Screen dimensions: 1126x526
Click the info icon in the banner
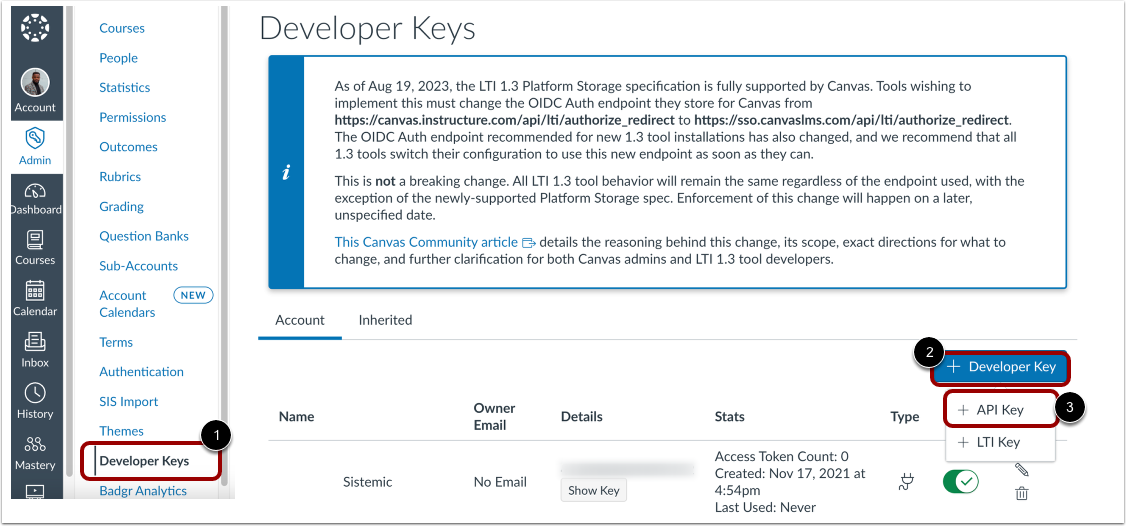pyautogui.click(x=287, y=172)
